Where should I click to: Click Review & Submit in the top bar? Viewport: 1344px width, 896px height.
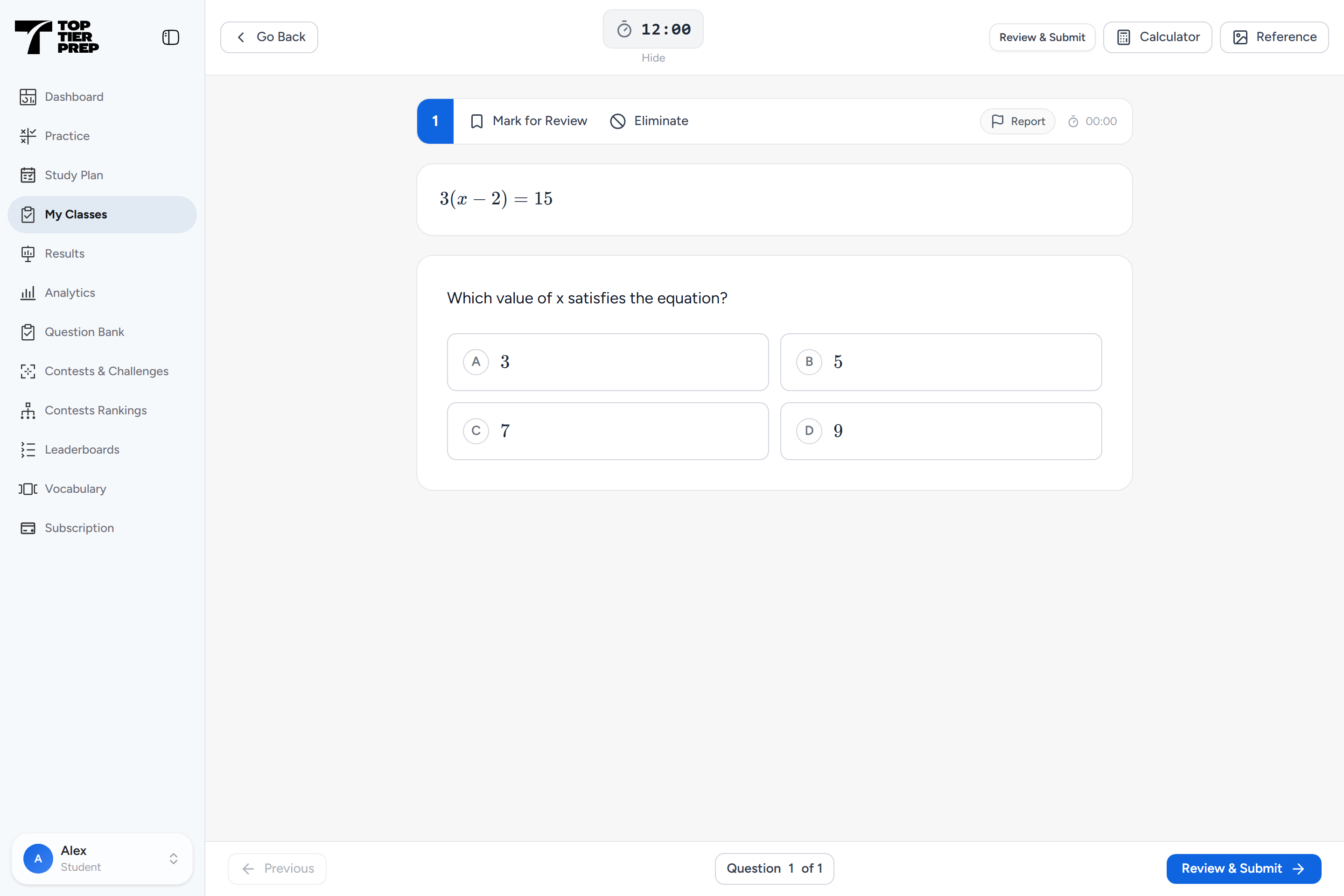1042,37
